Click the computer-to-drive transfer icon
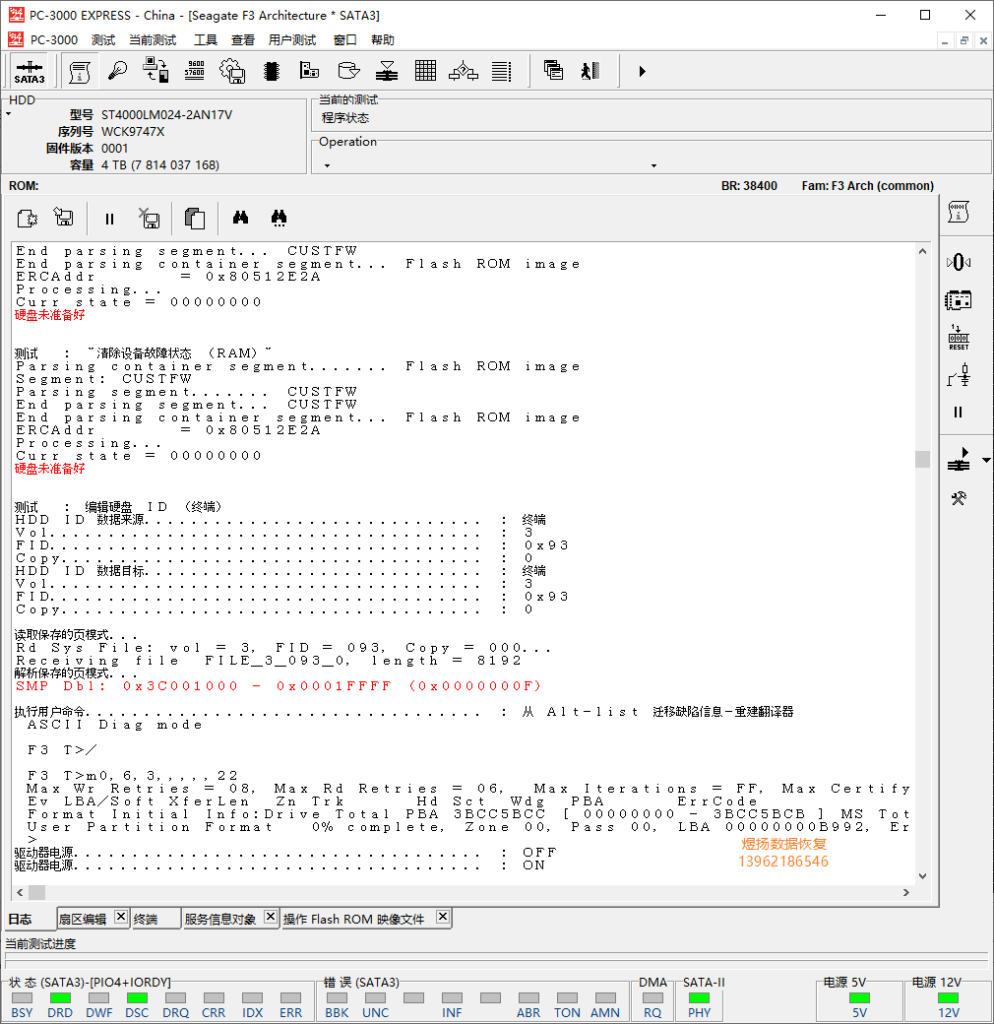This screenshot has height=1024, width=994. 156,71
